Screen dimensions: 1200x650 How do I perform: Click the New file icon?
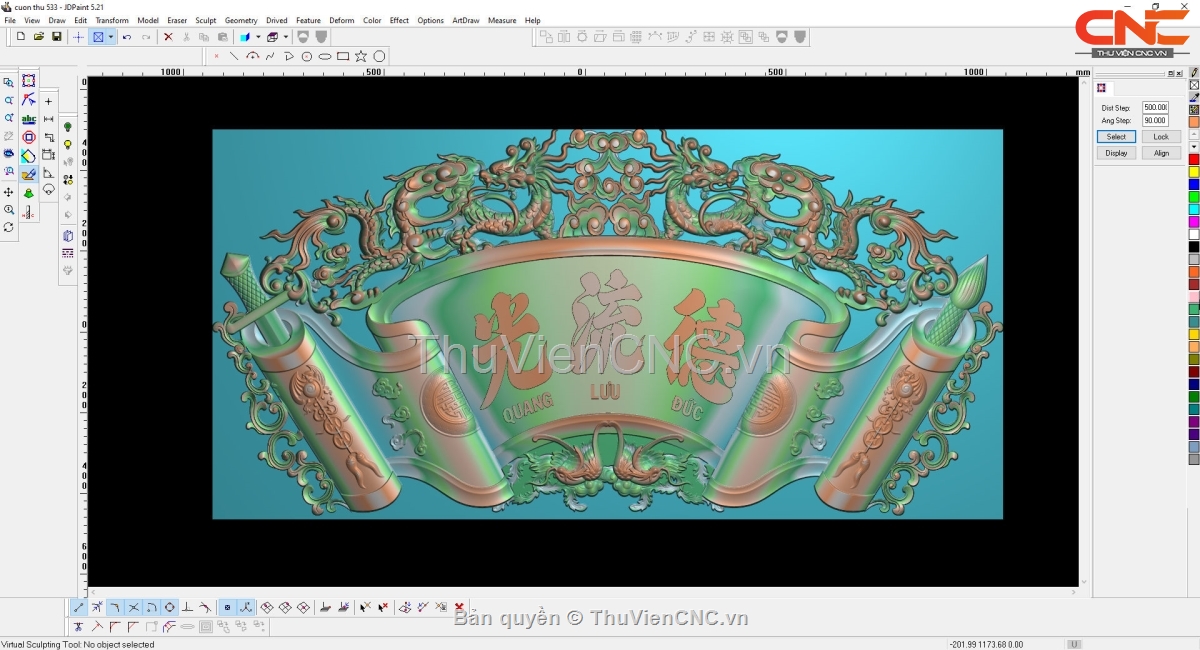(x=21, y=37)
